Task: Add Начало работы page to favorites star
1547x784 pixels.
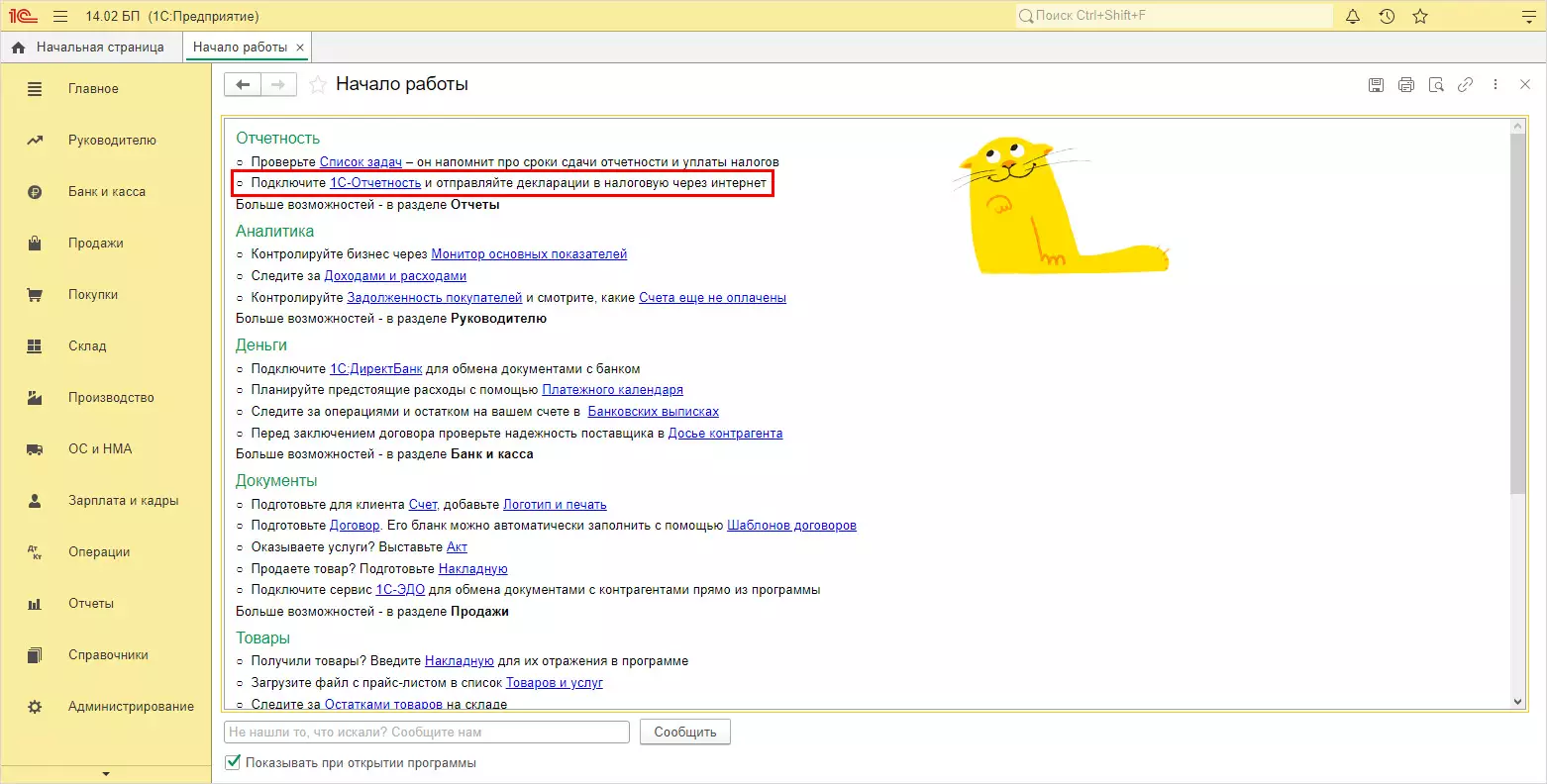Action: point(318,85)
